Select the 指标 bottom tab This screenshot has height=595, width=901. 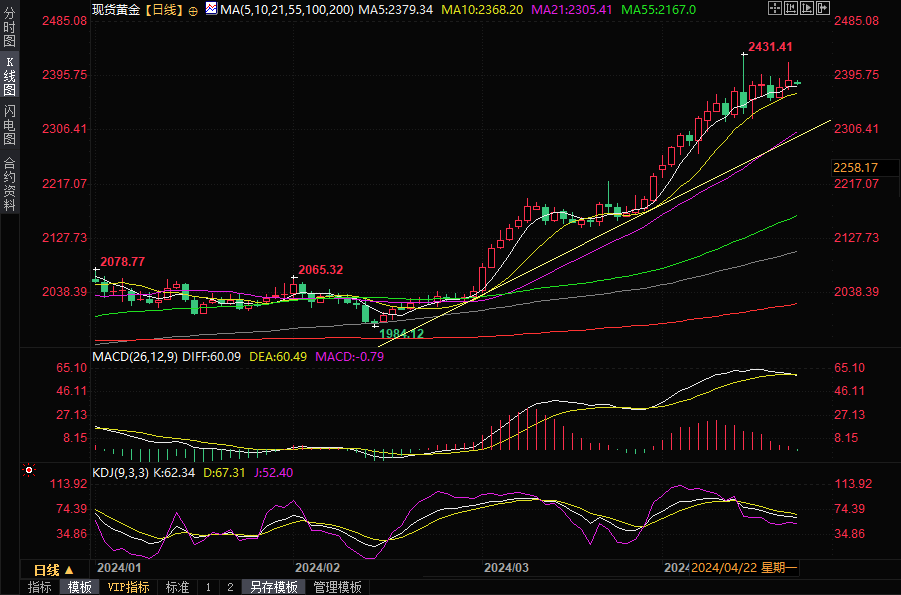40,587
